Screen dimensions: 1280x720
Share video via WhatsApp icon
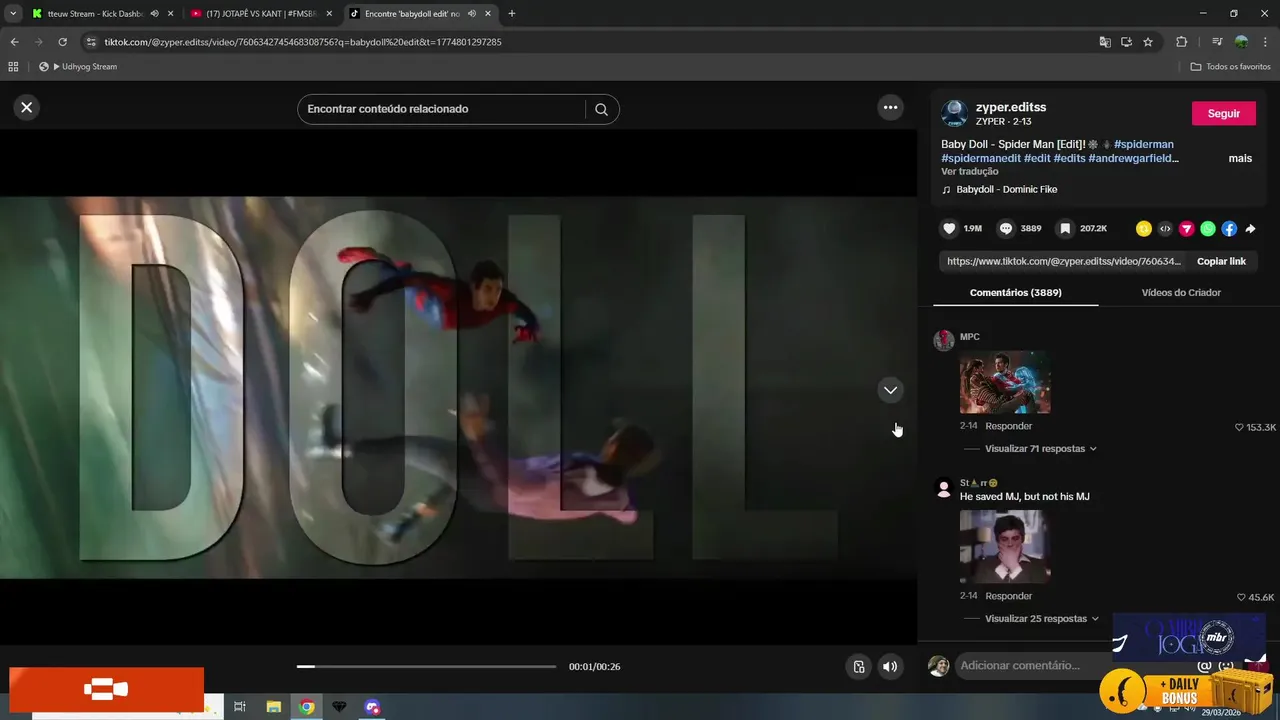click(1208, 229)
